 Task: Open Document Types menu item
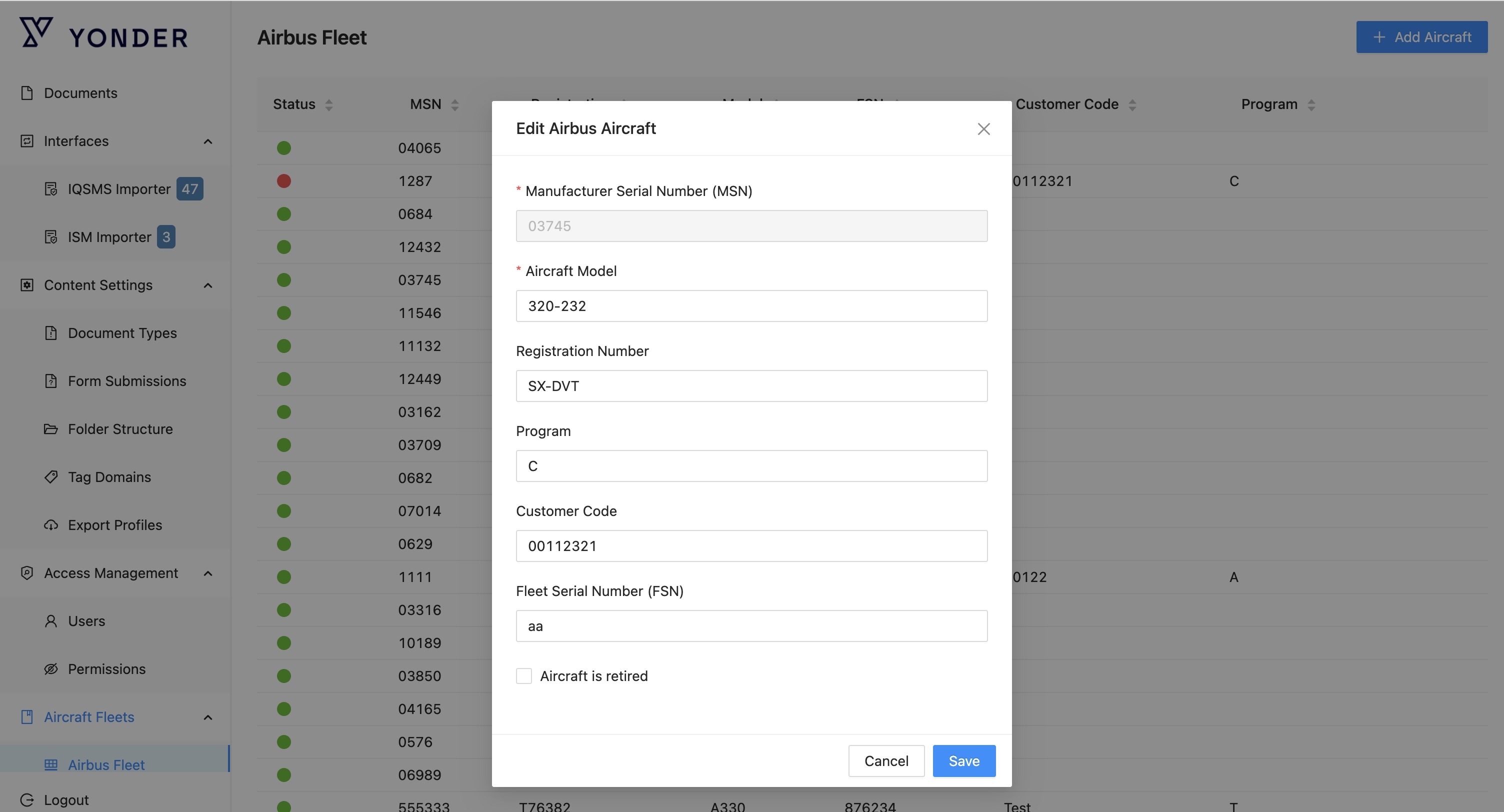[x=122, y=333]
